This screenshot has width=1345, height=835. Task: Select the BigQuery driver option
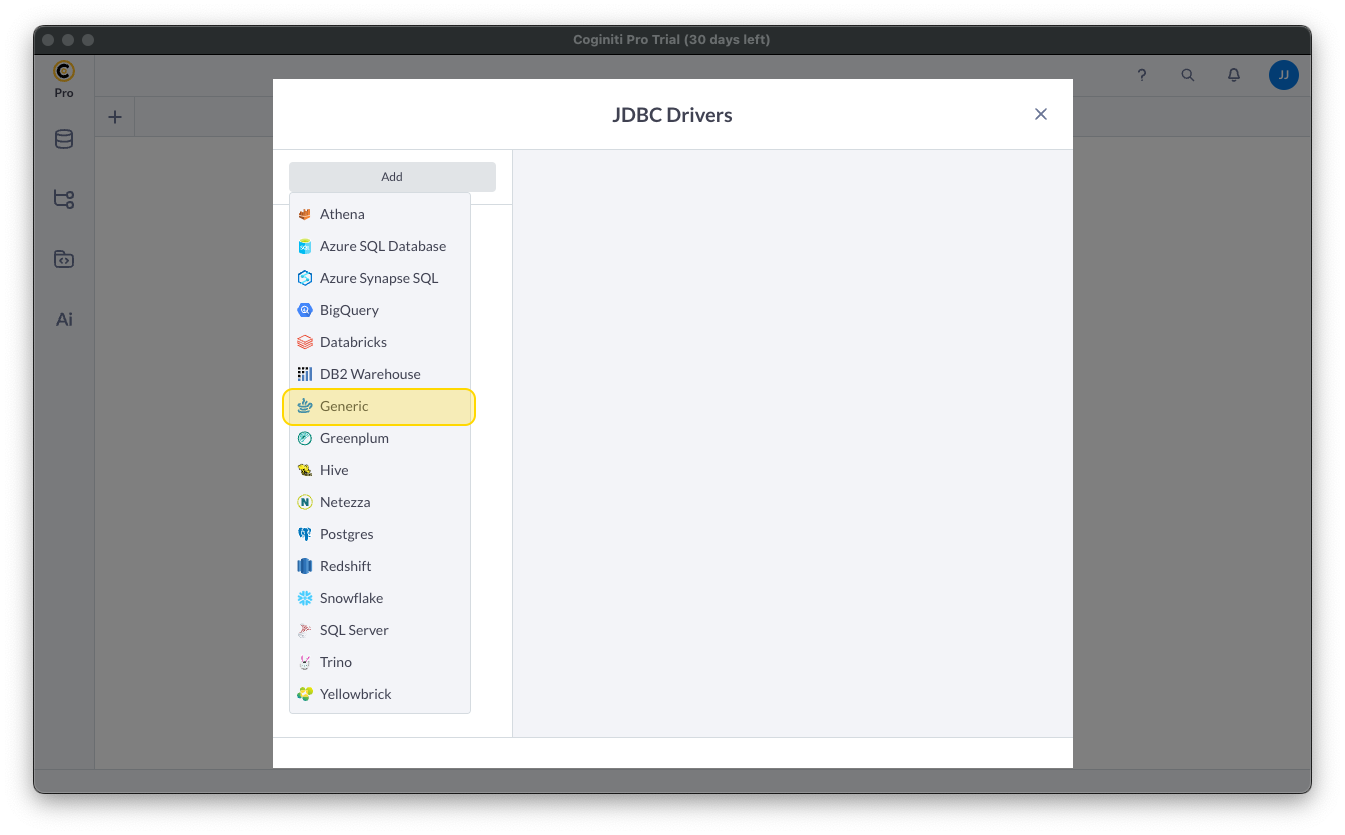(349, 310)
